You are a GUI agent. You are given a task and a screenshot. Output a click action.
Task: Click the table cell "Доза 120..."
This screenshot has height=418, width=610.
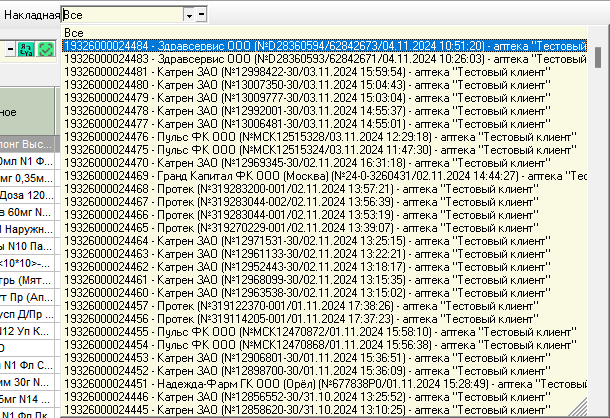click(x=27, y=195)
